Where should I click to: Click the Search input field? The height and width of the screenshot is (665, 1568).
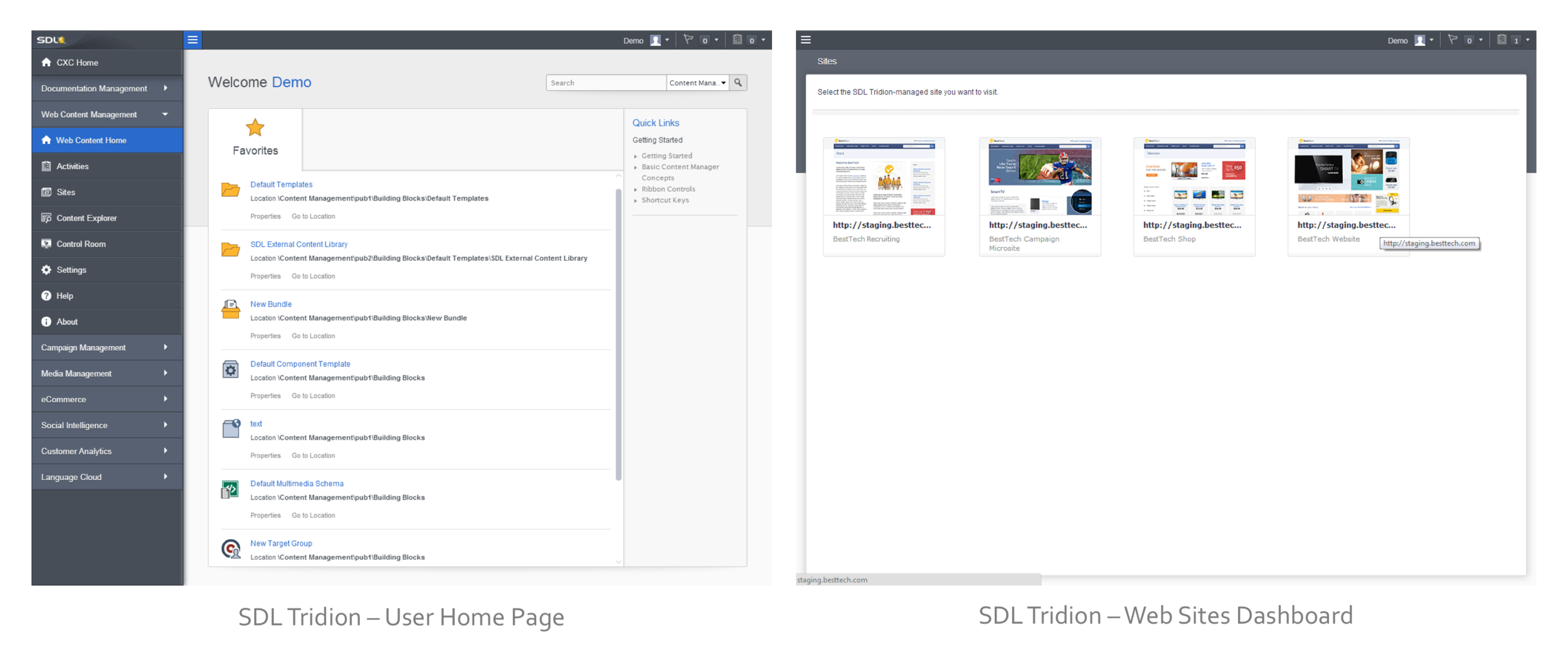coord(606,82)
